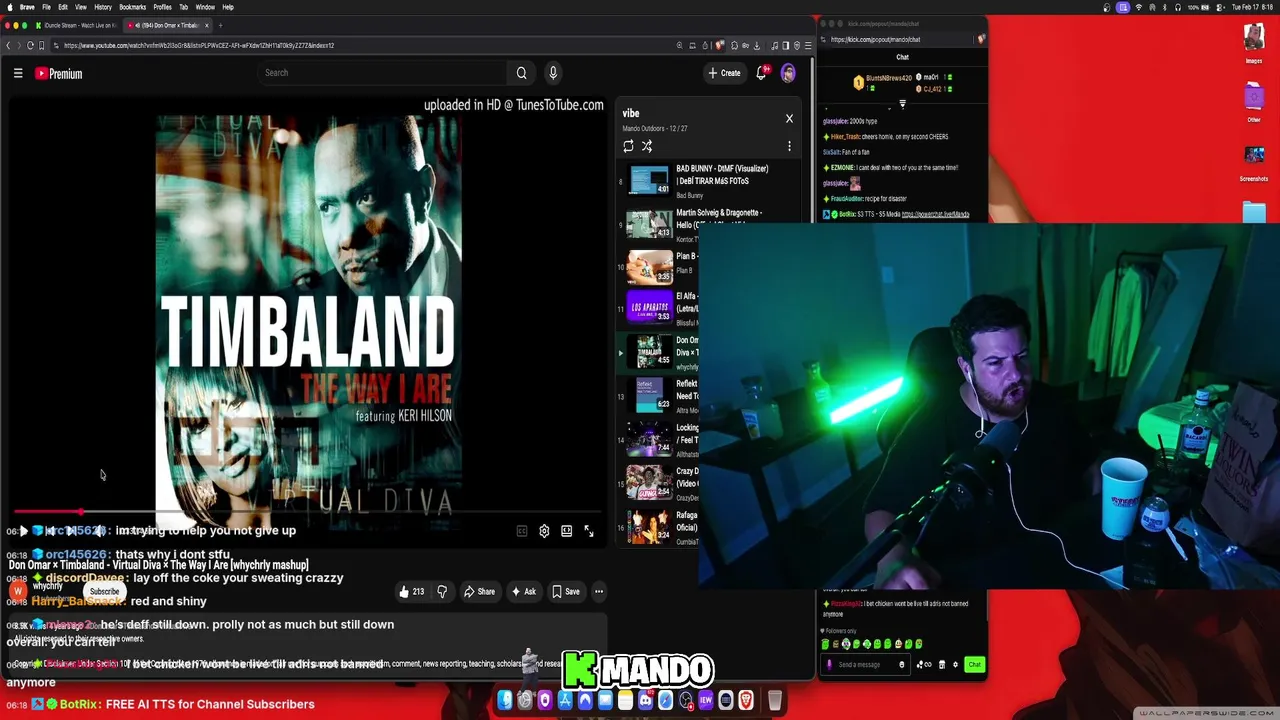
Task: Click the youtube.com address bar URL
Action: click(199, 45)
